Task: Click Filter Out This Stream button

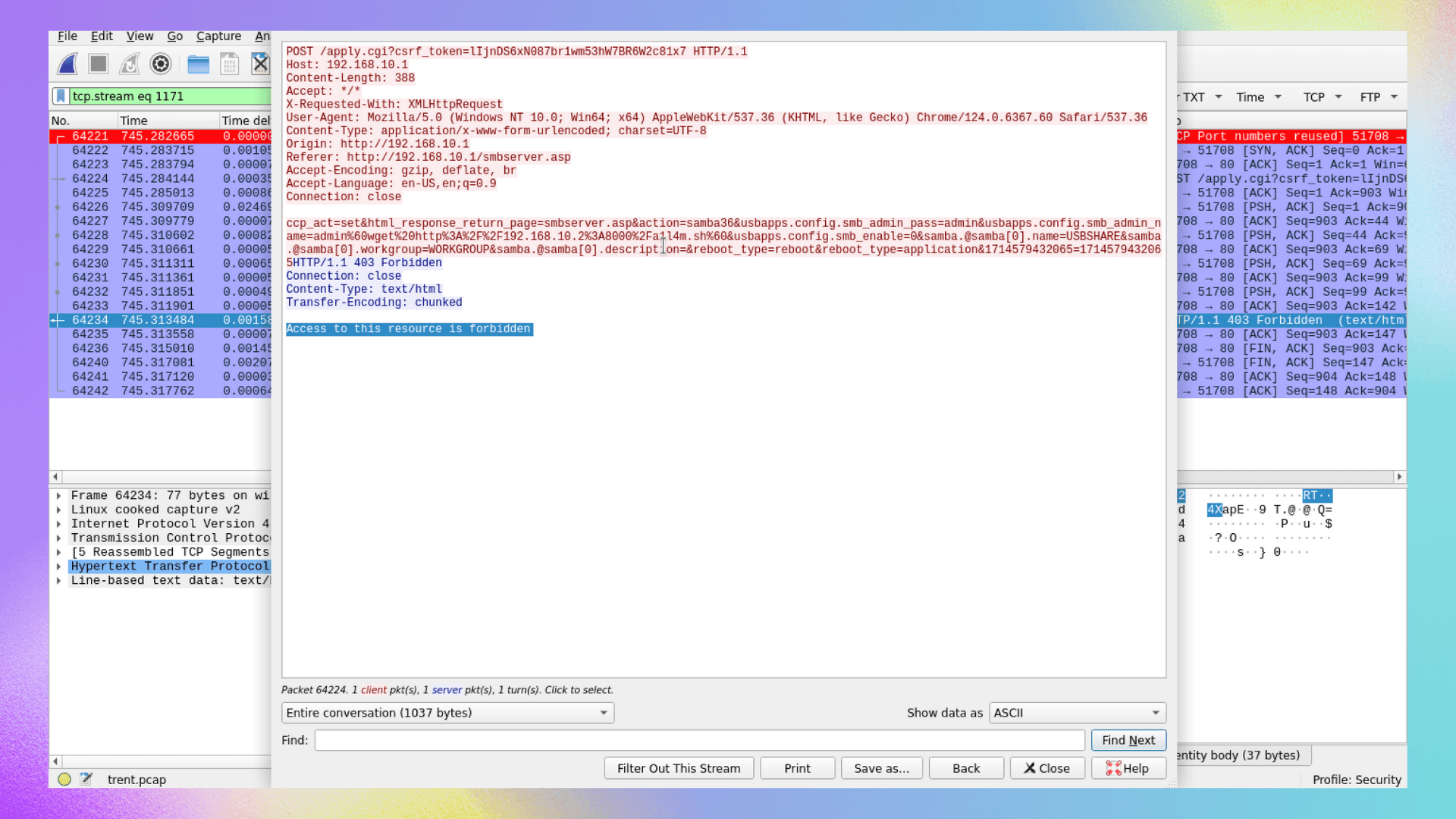Action: coord(679,768)
